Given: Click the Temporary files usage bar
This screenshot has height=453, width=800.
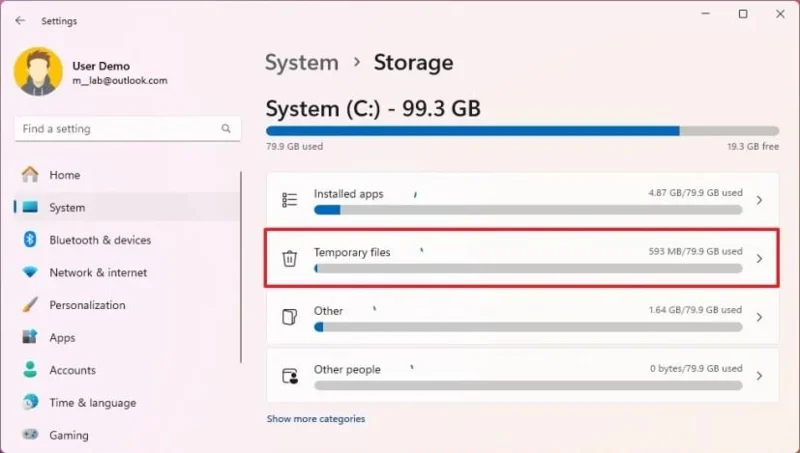Looking at the screenshot, I should [x=528, y=268].
